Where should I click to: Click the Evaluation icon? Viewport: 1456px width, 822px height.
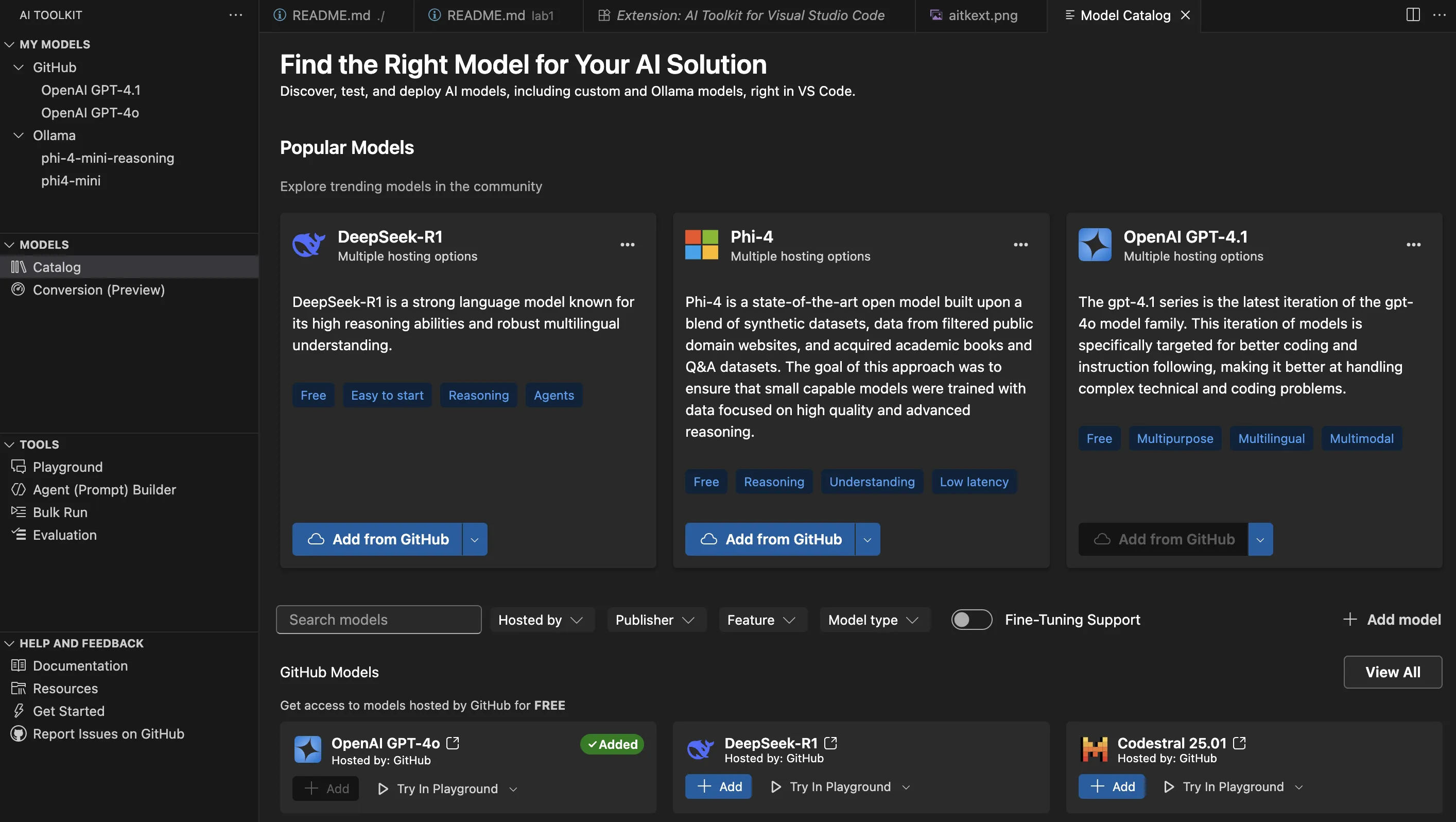tap(18, 535)
